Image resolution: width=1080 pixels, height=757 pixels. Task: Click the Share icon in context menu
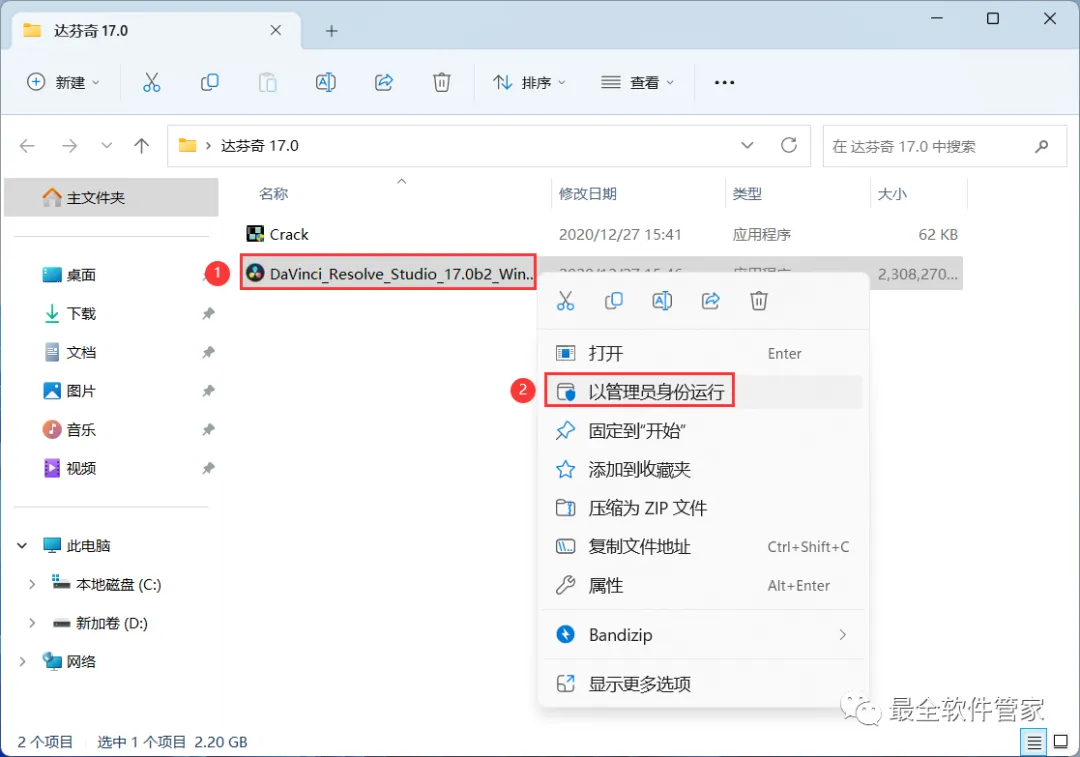coord(710,301)
